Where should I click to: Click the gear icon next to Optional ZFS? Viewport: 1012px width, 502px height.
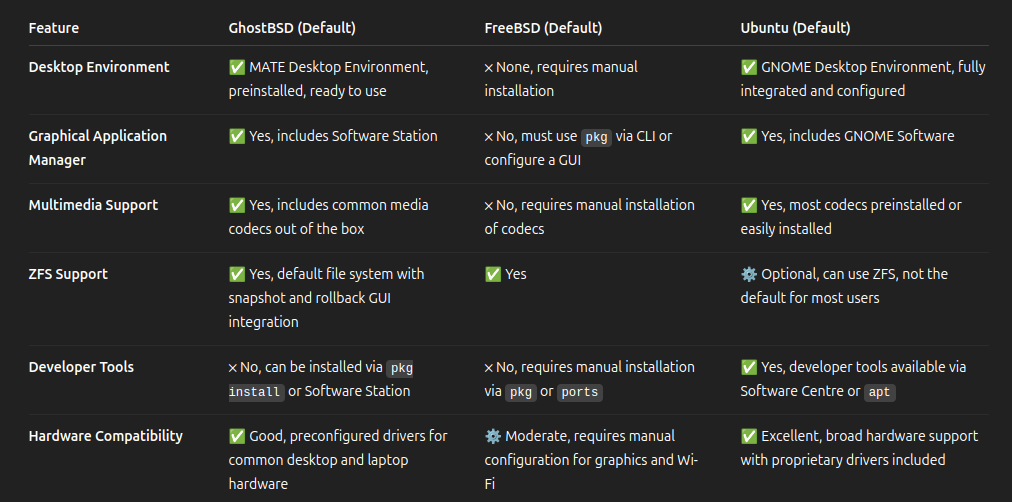[x=749, y=274]
